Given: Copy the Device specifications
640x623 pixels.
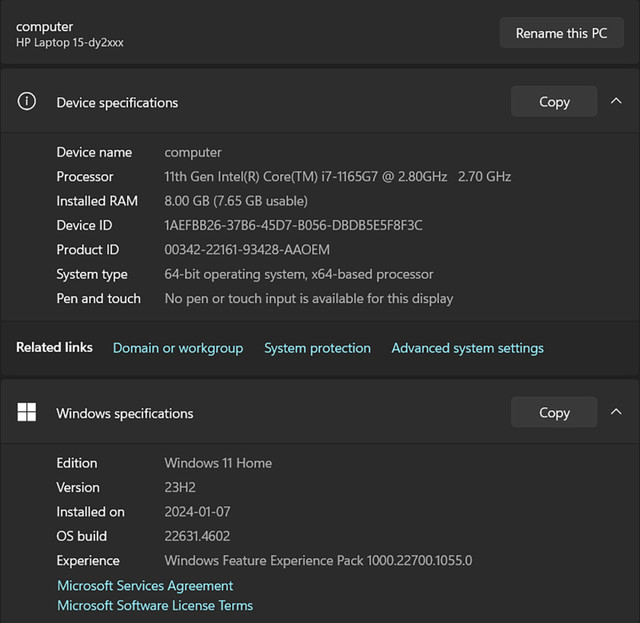Looking at the screenshot, I should pyautogui.click(x=554, y=102).
